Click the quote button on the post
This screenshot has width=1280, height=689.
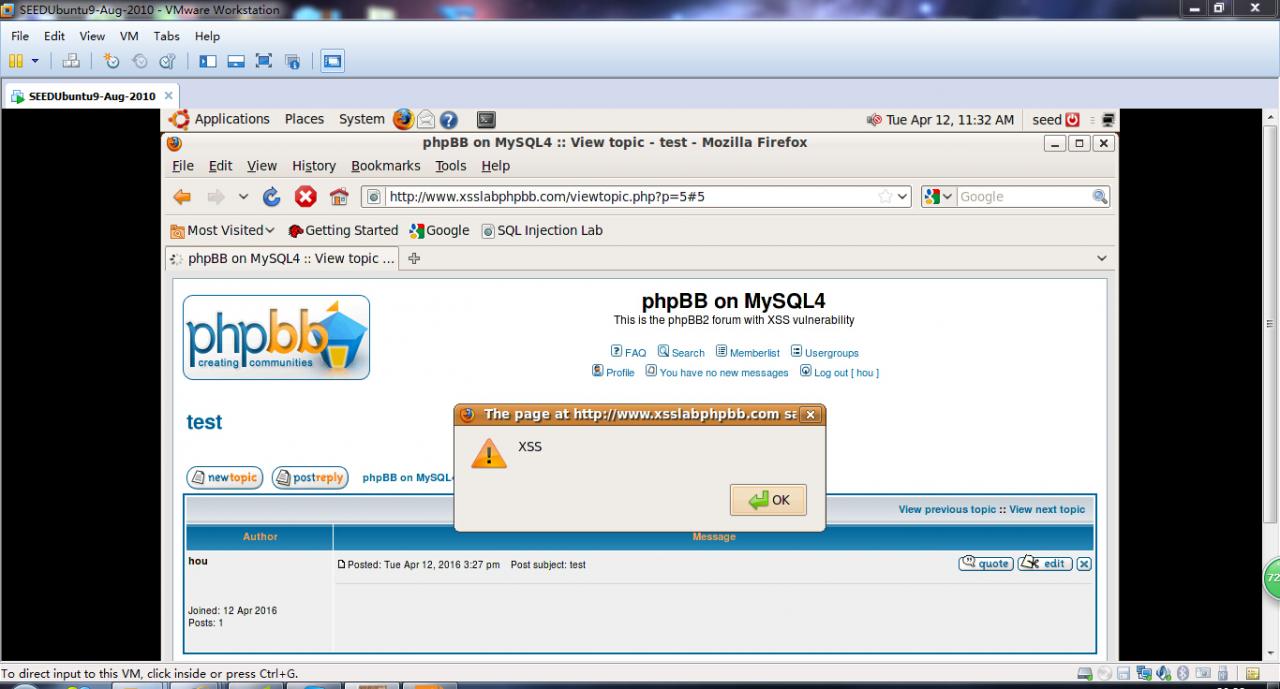click(986, 564)
